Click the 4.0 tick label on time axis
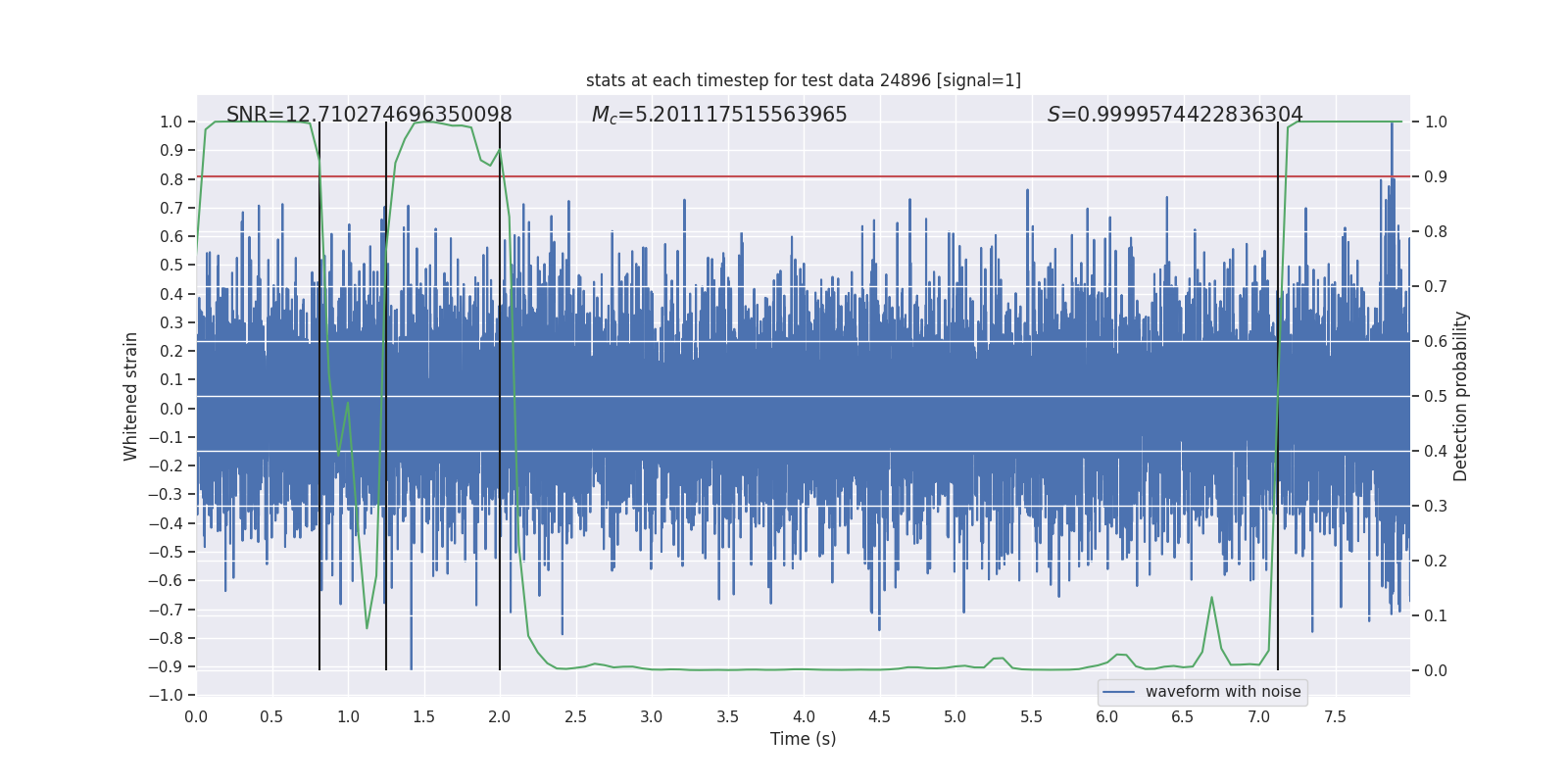The width and height of the screenshot is (1568, 784). (x=804, y=716)
